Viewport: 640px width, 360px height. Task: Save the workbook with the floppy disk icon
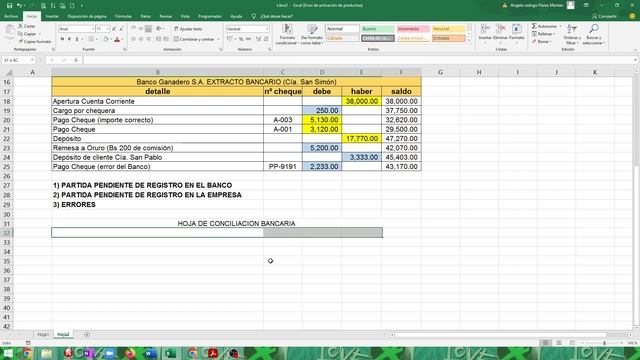click(x=9, y=6)
